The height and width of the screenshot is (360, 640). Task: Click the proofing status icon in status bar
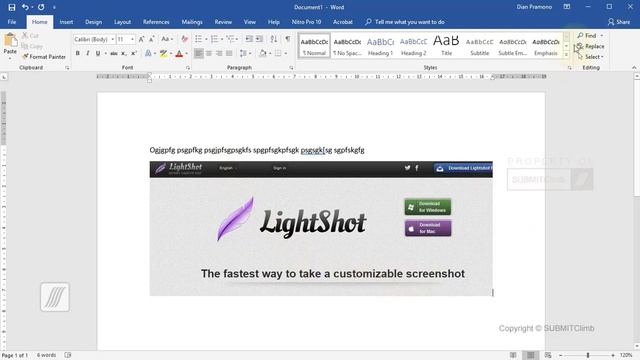click(68, 355)
